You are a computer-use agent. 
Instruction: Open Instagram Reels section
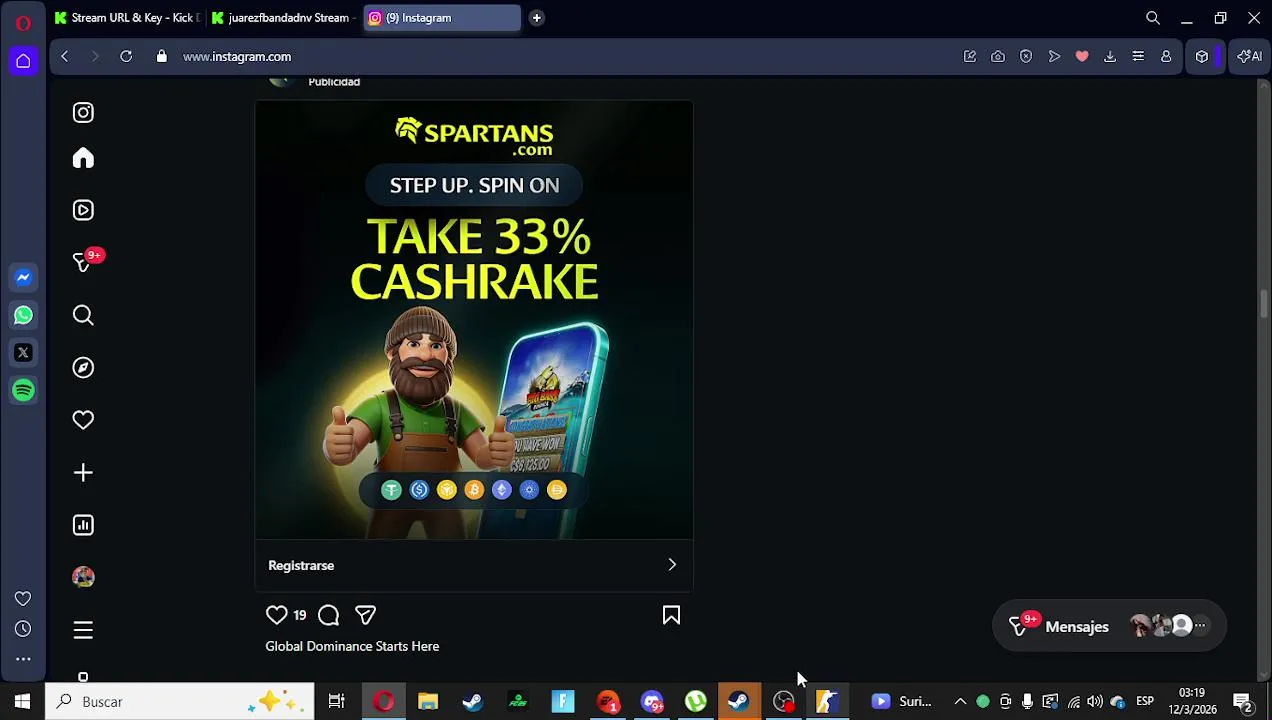(x=83, y=210)
